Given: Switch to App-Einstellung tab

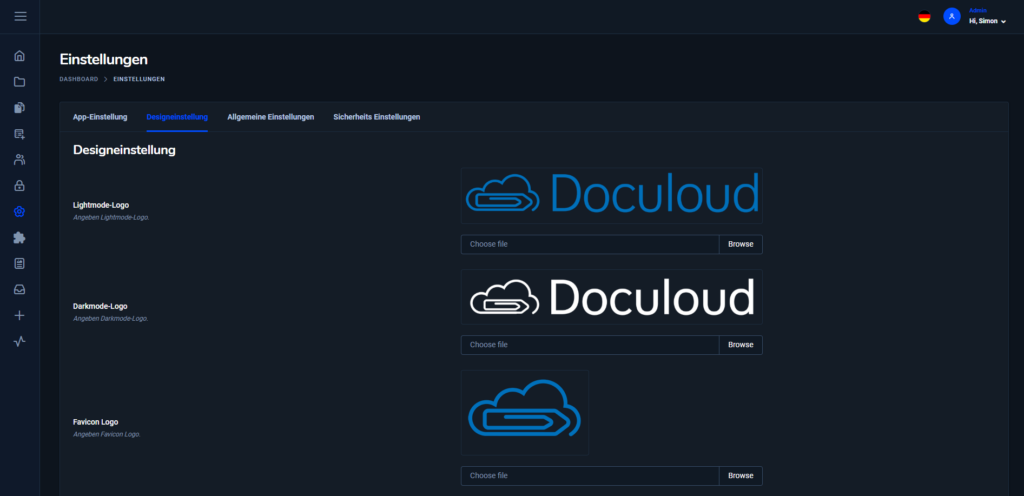Looking at the screenshot, I should tap(100, 117).
